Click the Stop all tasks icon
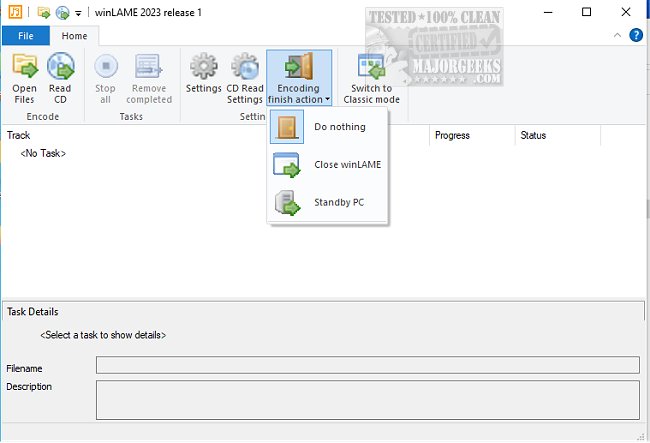Image resolution: width=650 pixels, height=443 pixels. [x=105, y=78]
